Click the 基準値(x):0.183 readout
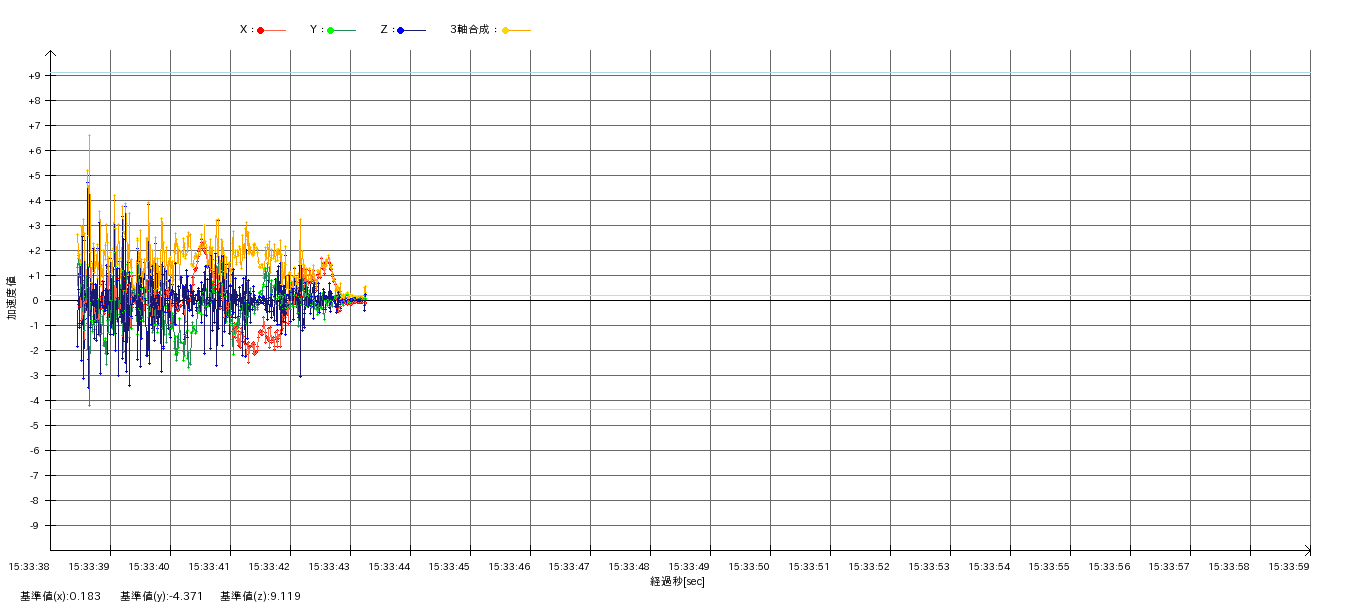 (60, 596)
